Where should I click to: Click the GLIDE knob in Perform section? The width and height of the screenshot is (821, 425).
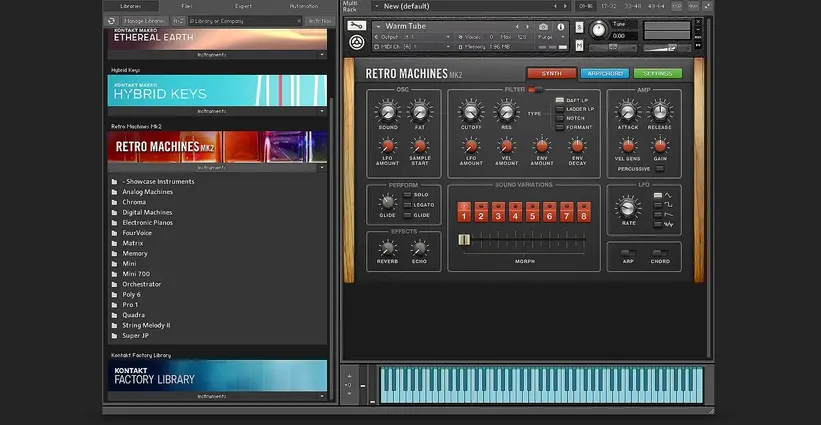click(387, 202)
